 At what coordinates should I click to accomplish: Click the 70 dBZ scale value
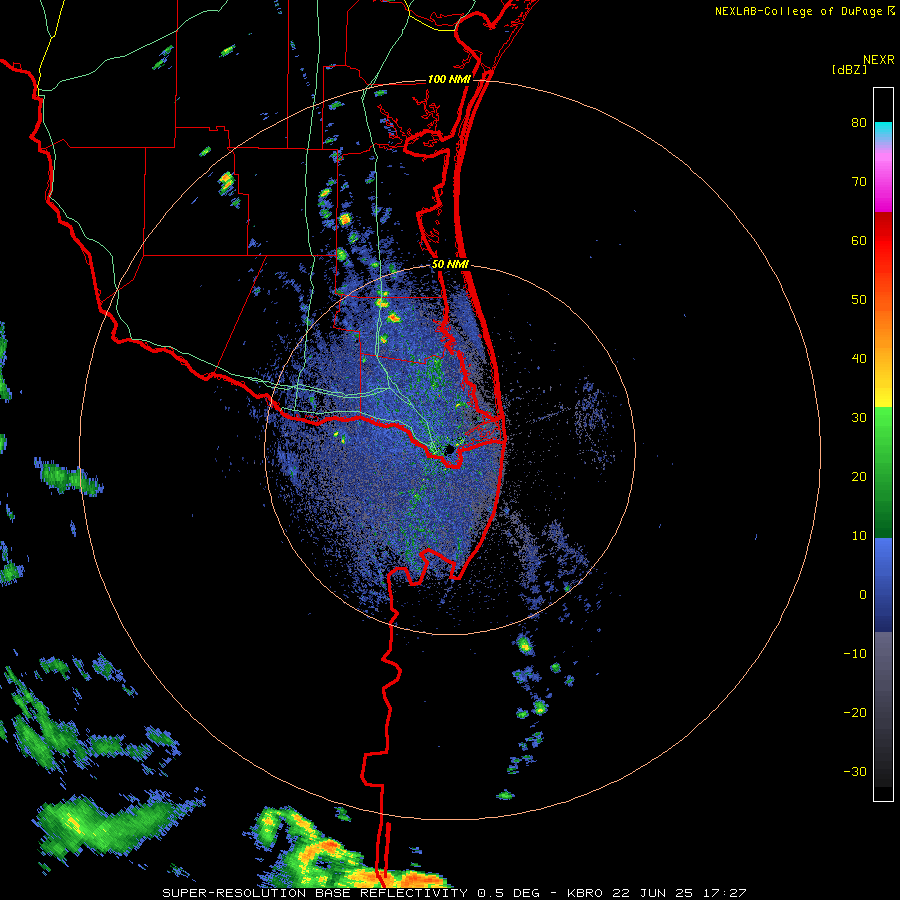[x=859, y=182]
